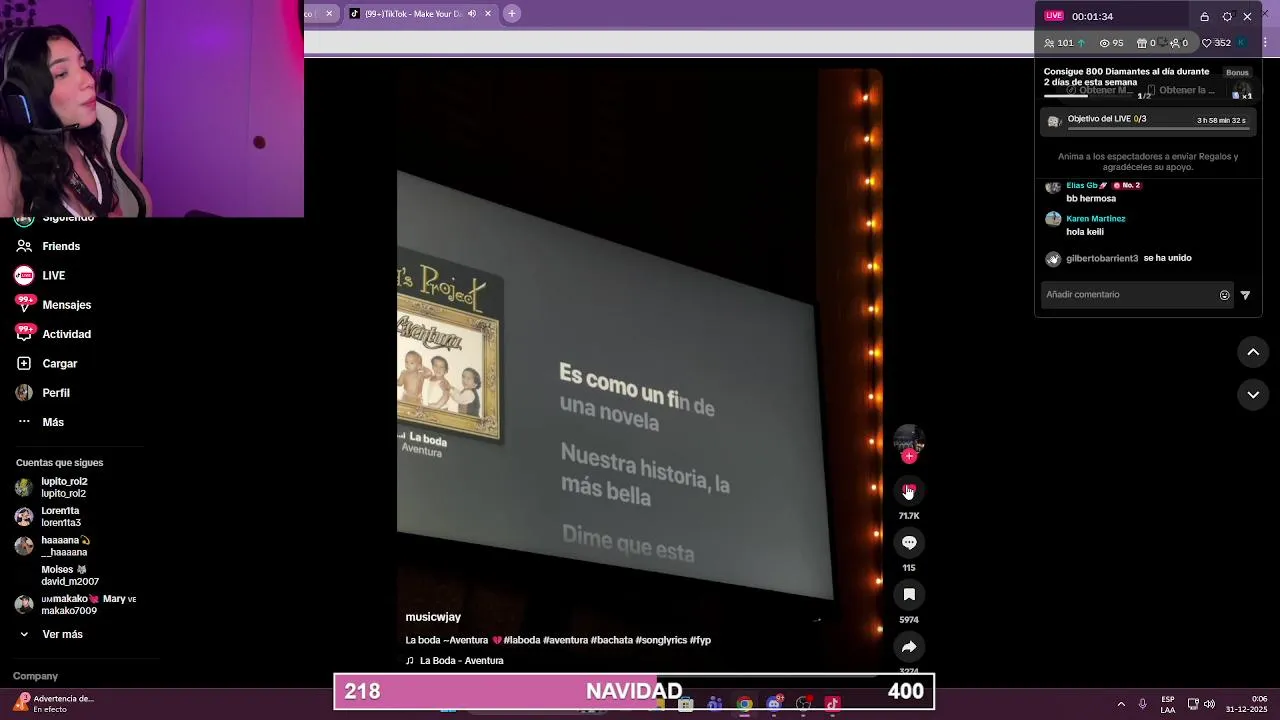Expand Ver más followed accounts
Image resolution: width=1280 pixels, height=720 pixels.
tap(50, 634)
